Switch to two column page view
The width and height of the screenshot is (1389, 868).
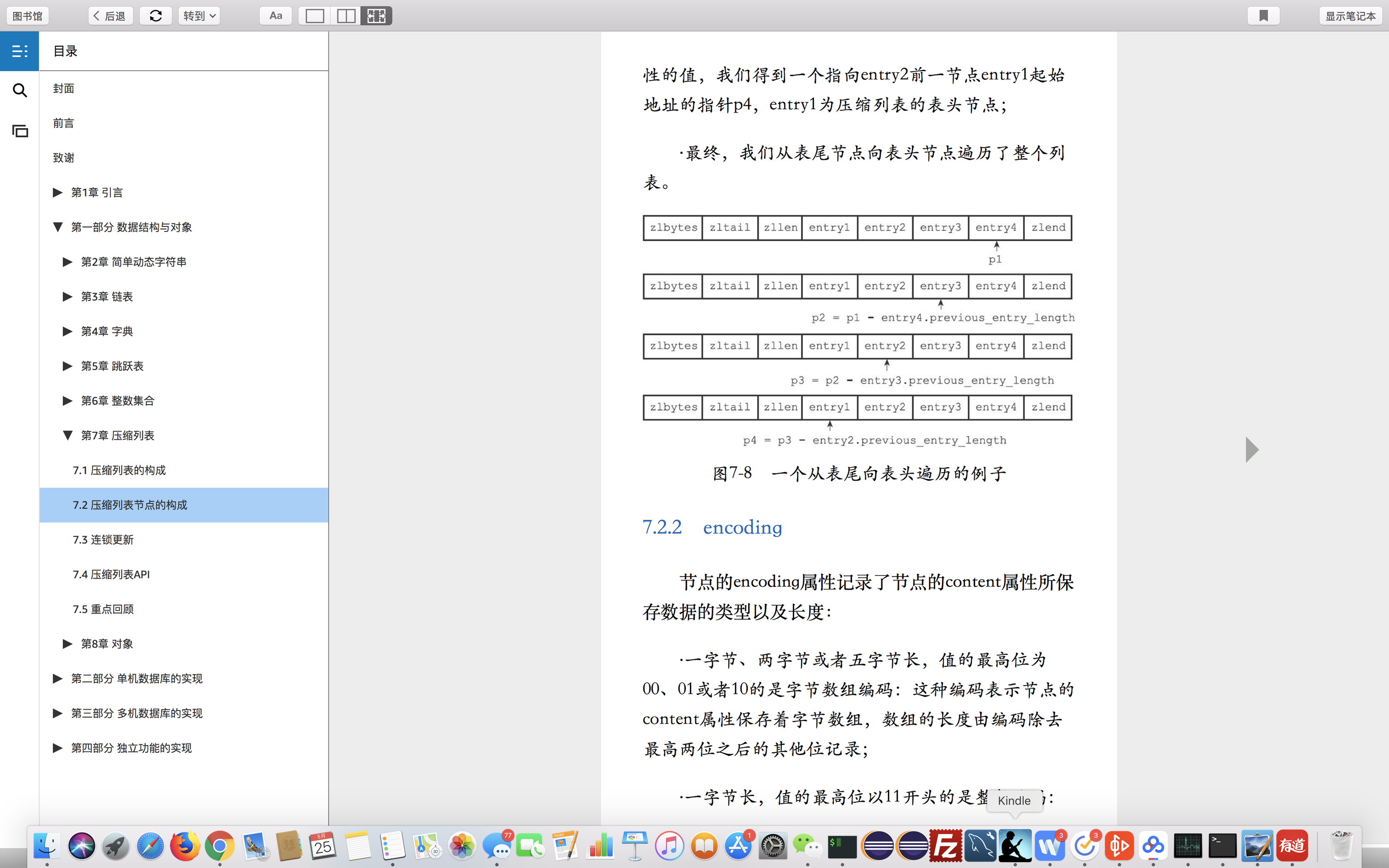click(345, 16)
